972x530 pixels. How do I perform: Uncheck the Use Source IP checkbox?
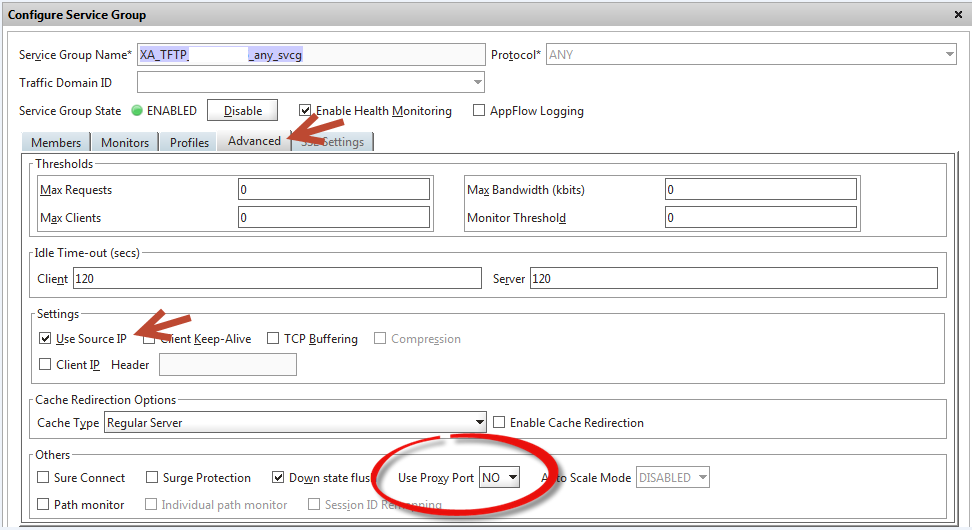[45, 339]
